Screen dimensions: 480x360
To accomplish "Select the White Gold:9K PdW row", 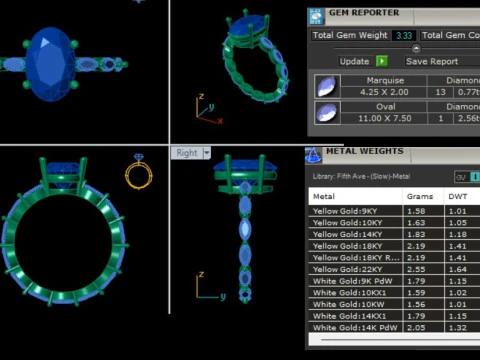I will click(394, 281).
